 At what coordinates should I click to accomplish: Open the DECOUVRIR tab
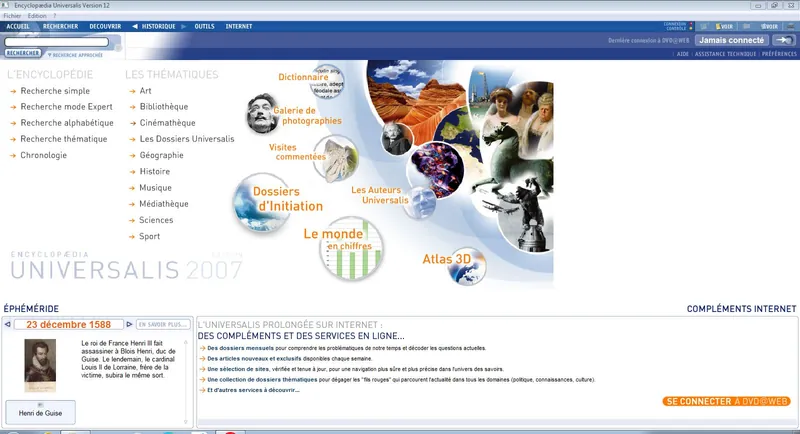[x=105, y=27]
